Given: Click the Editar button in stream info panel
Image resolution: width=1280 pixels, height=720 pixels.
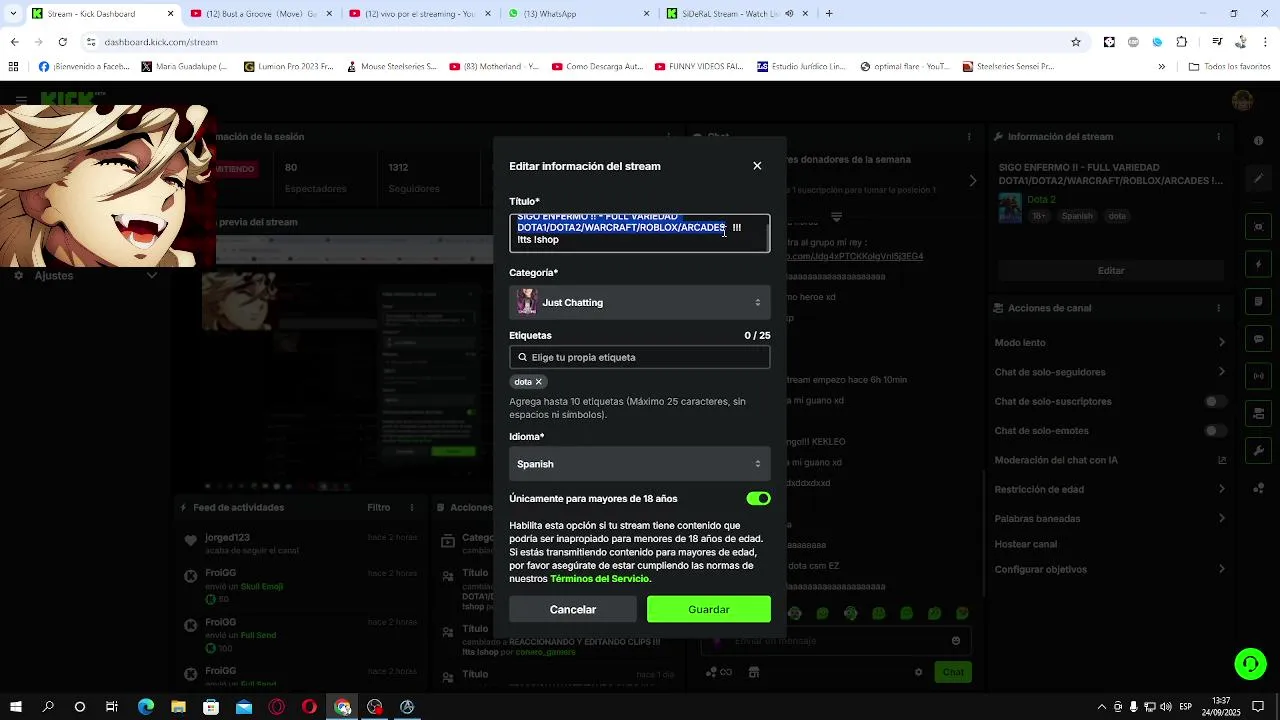Looking at the screenshot, I should click(1111, 270).
